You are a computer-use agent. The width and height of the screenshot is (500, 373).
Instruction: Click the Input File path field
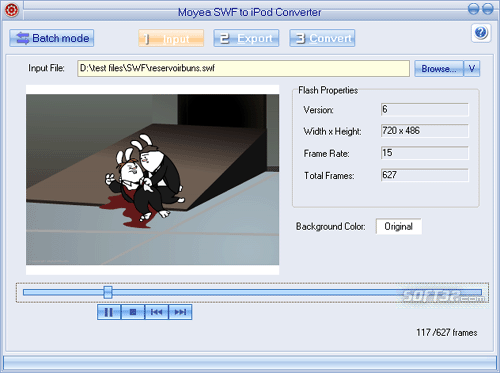244,68
